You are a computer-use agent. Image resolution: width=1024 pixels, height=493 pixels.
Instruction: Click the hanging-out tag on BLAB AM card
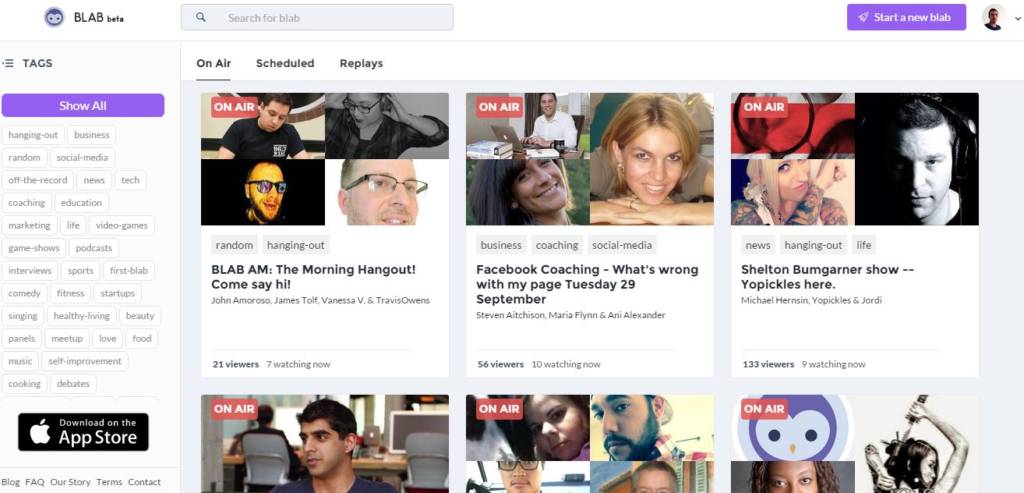[x=296, y=246]
